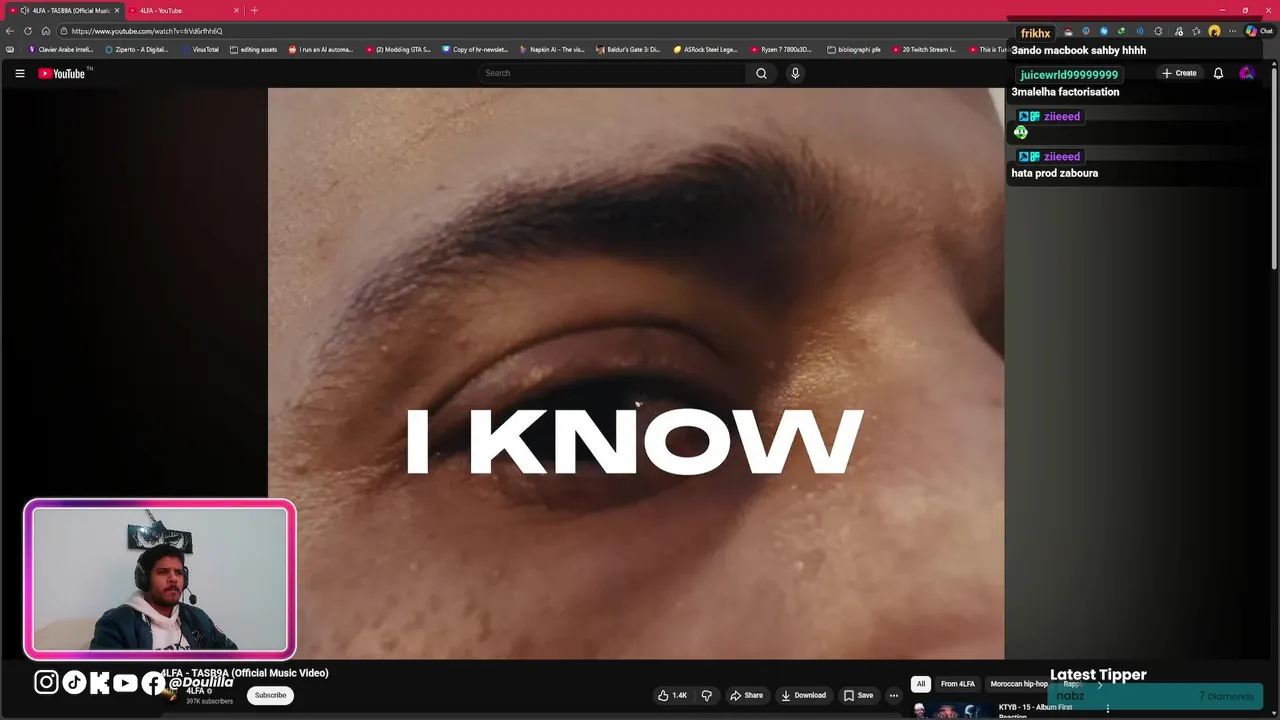Open the browser favorites star icon
Screen dimensions: 1280x720
pyautogui.click(x=1196, y=31)
